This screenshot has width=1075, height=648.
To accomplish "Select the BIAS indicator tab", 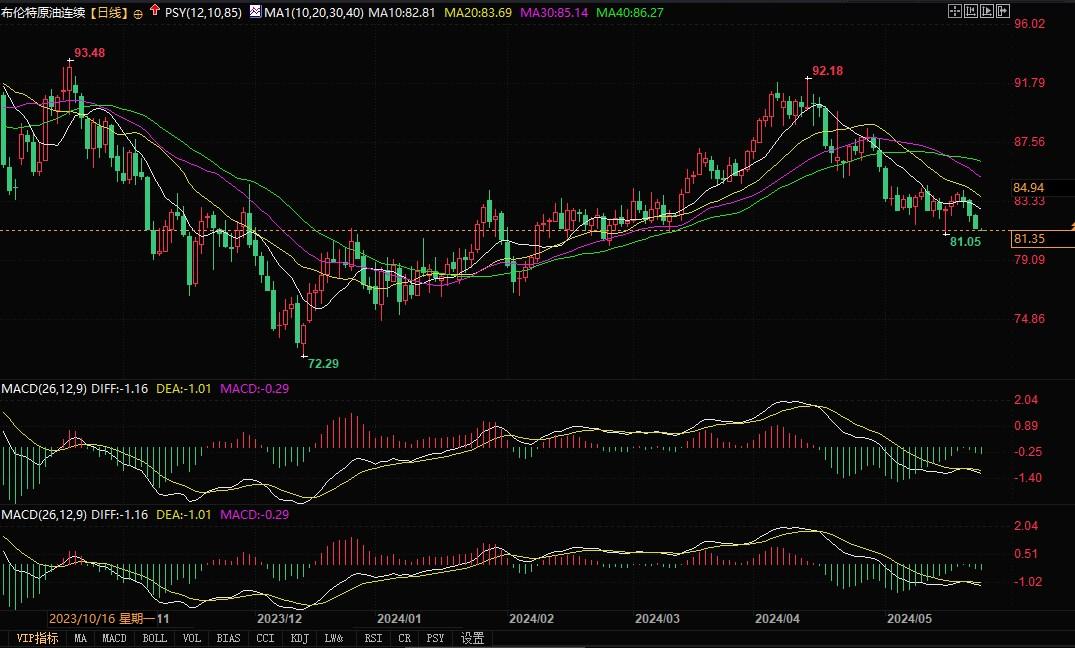I will 228,638.
